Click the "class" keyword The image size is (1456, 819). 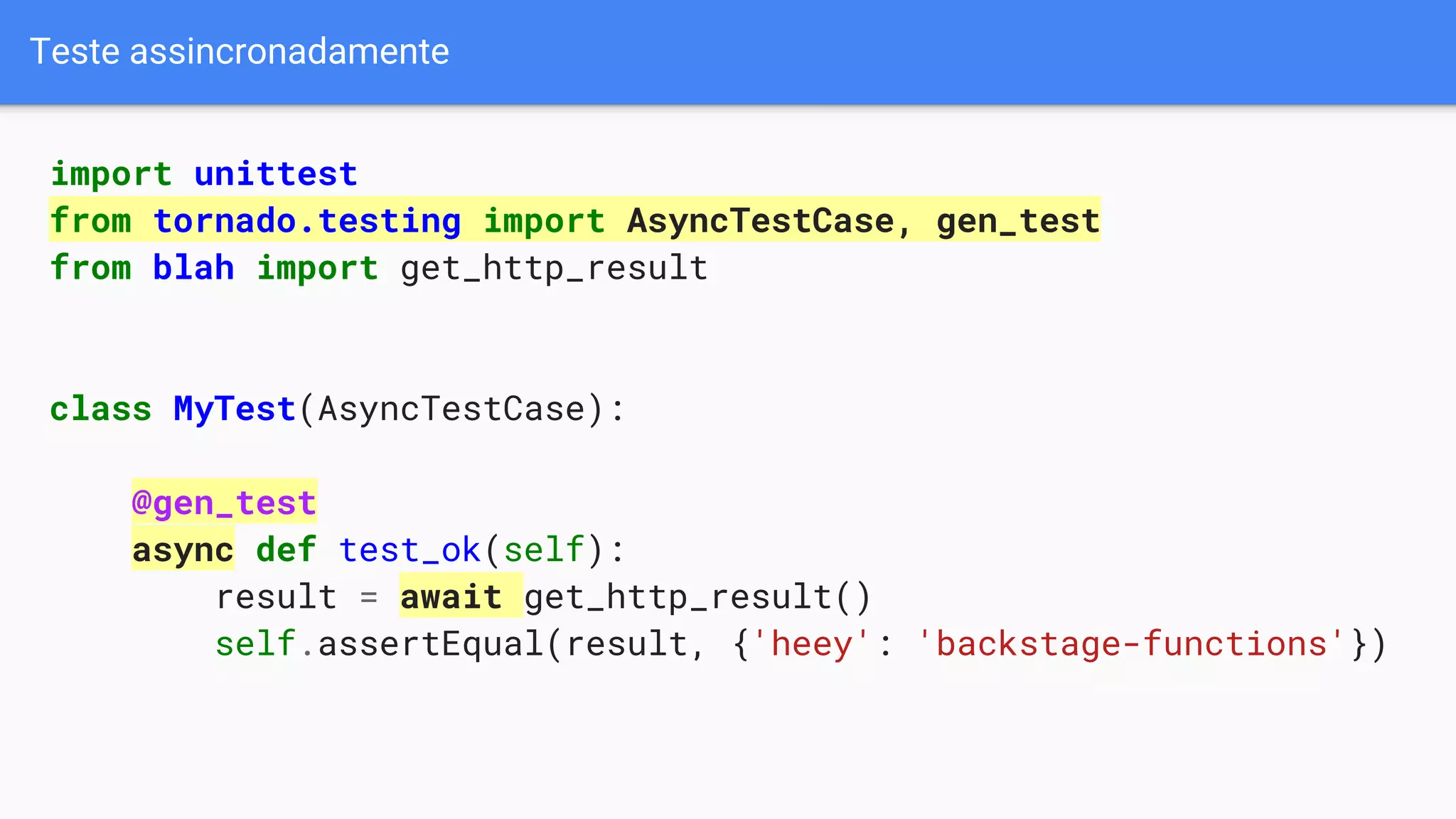101,409
